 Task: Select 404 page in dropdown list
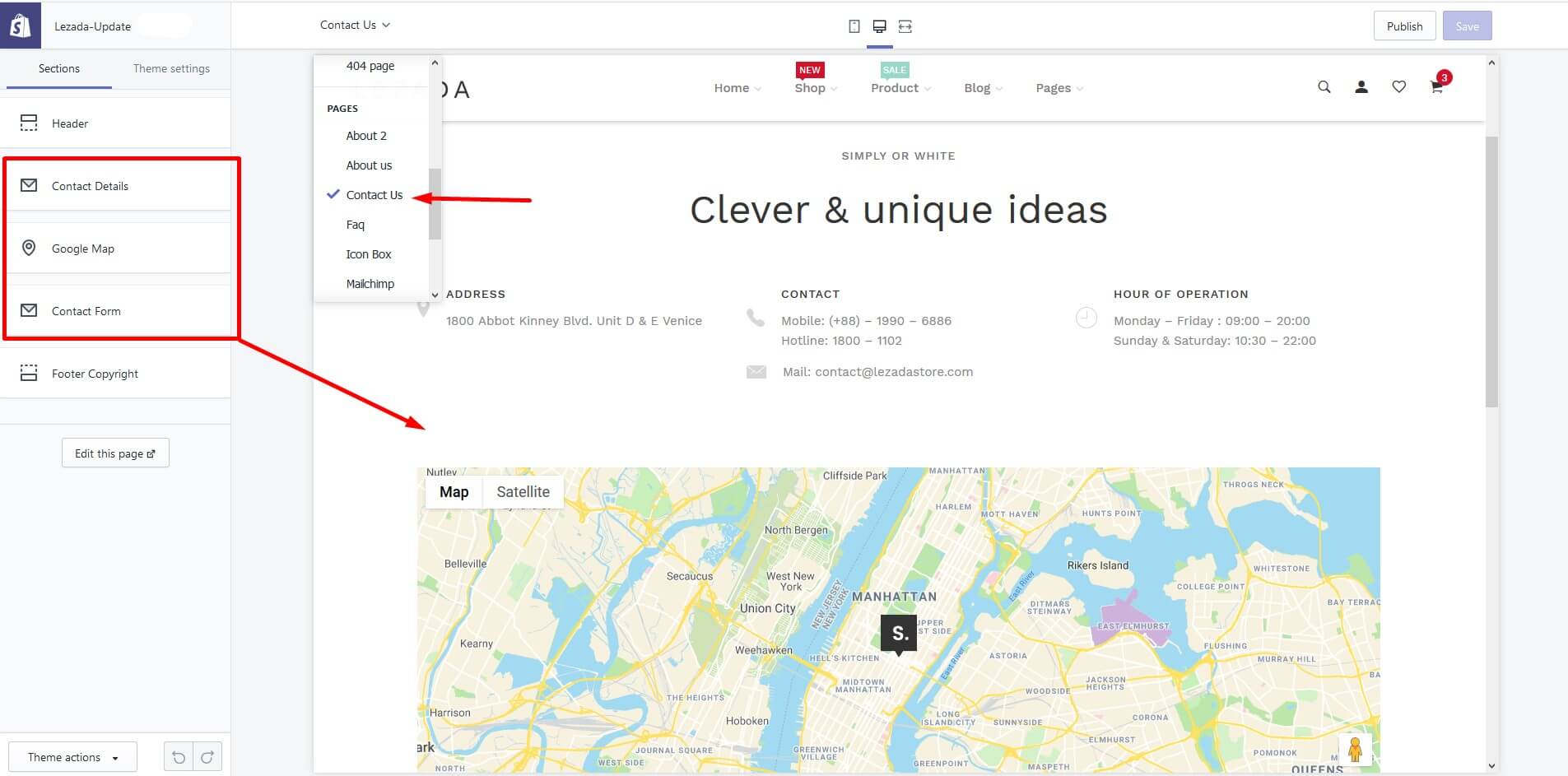coord(371,66)
